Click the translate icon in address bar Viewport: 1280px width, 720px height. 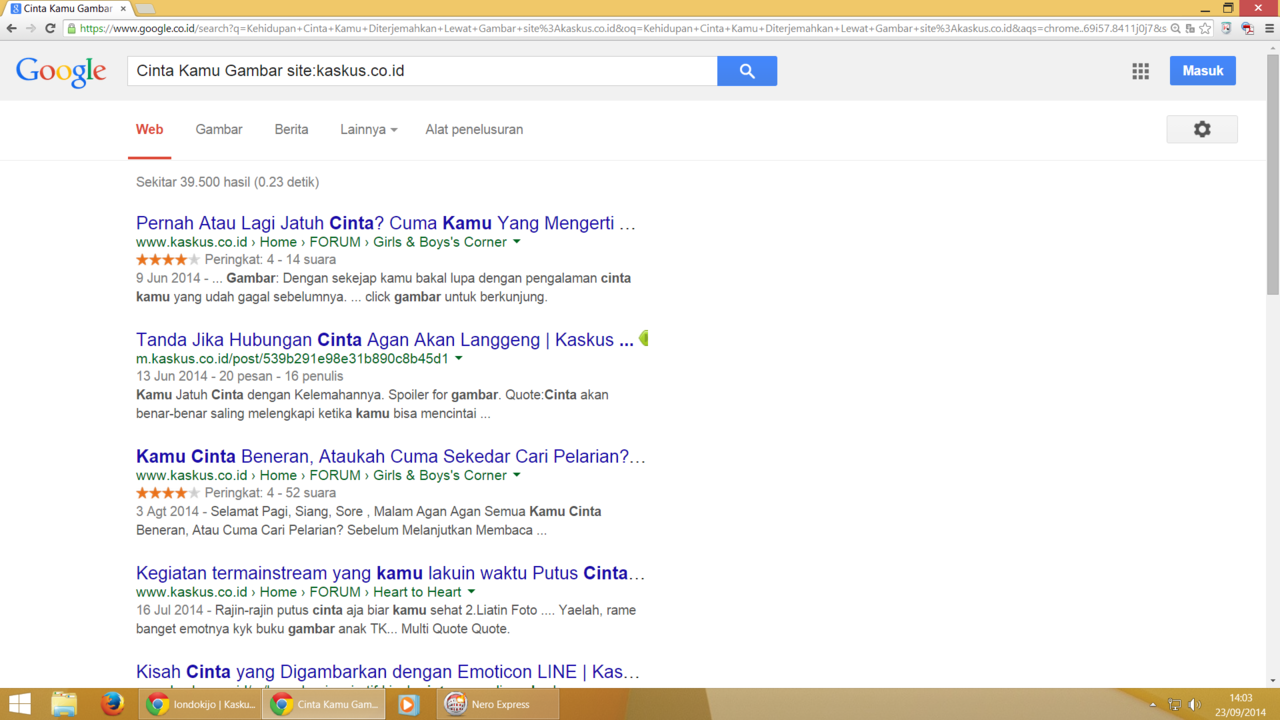coord(1190,28)
